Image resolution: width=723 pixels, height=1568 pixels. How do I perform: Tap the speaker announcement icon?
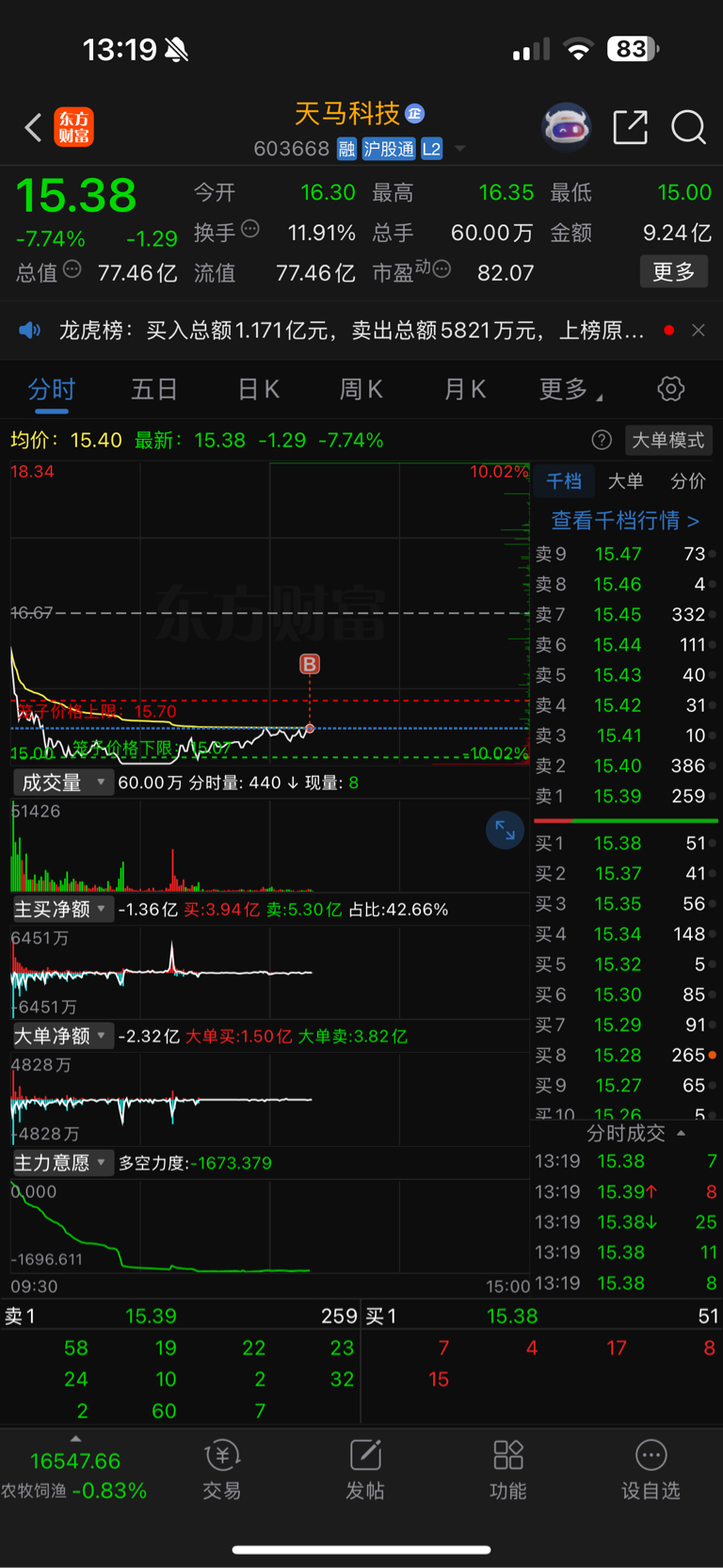(x=30, y=331)
